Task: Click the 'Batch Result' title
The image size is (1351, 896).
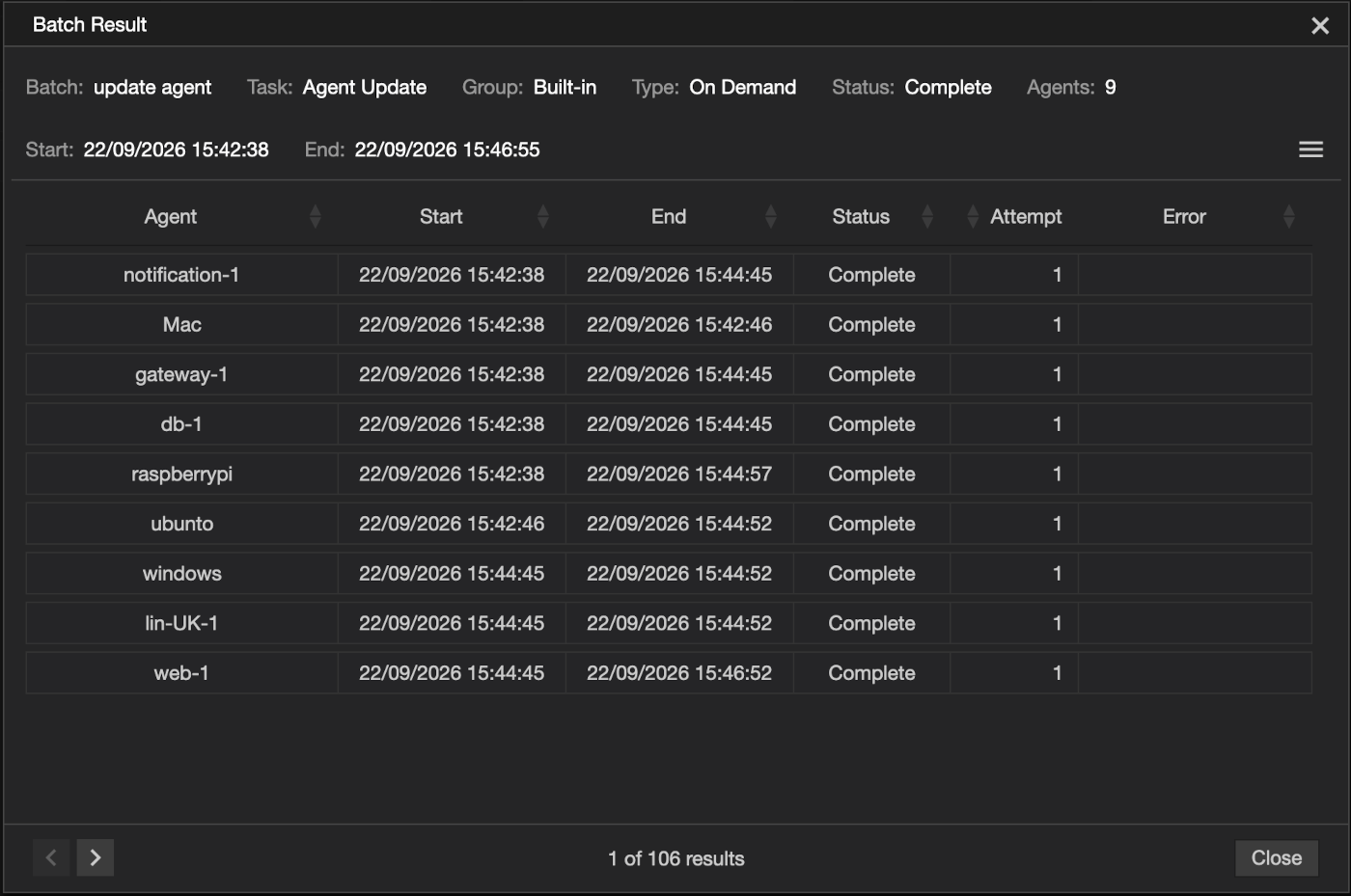Action: [x=90, y=25]
